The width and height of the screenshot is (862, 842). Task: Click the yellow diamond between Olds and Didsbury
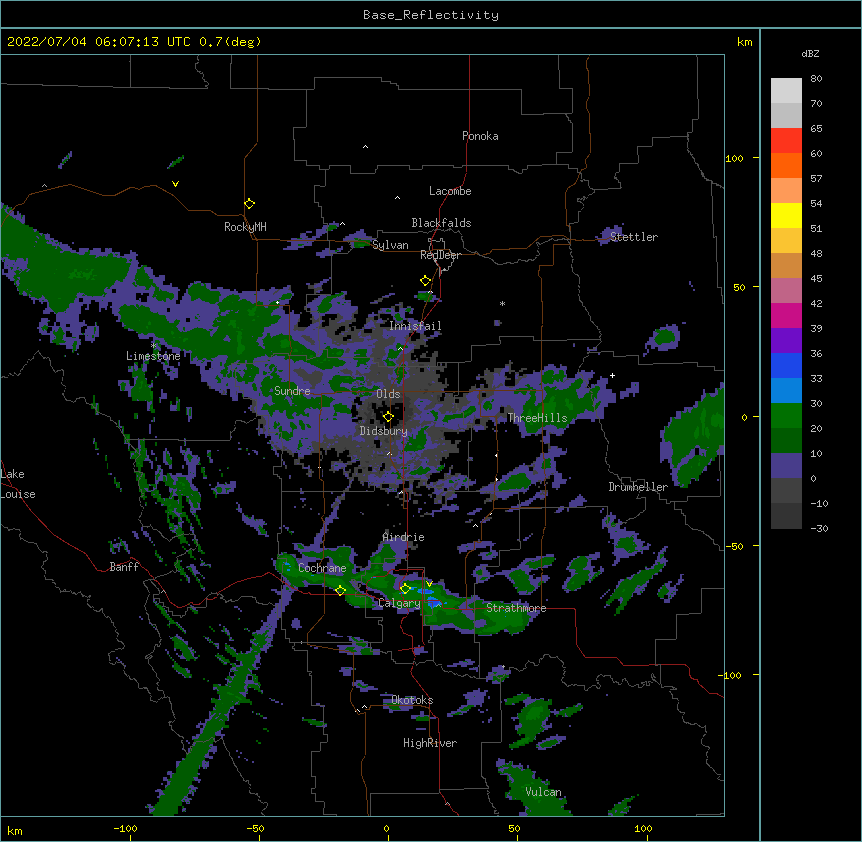[388, 417]
